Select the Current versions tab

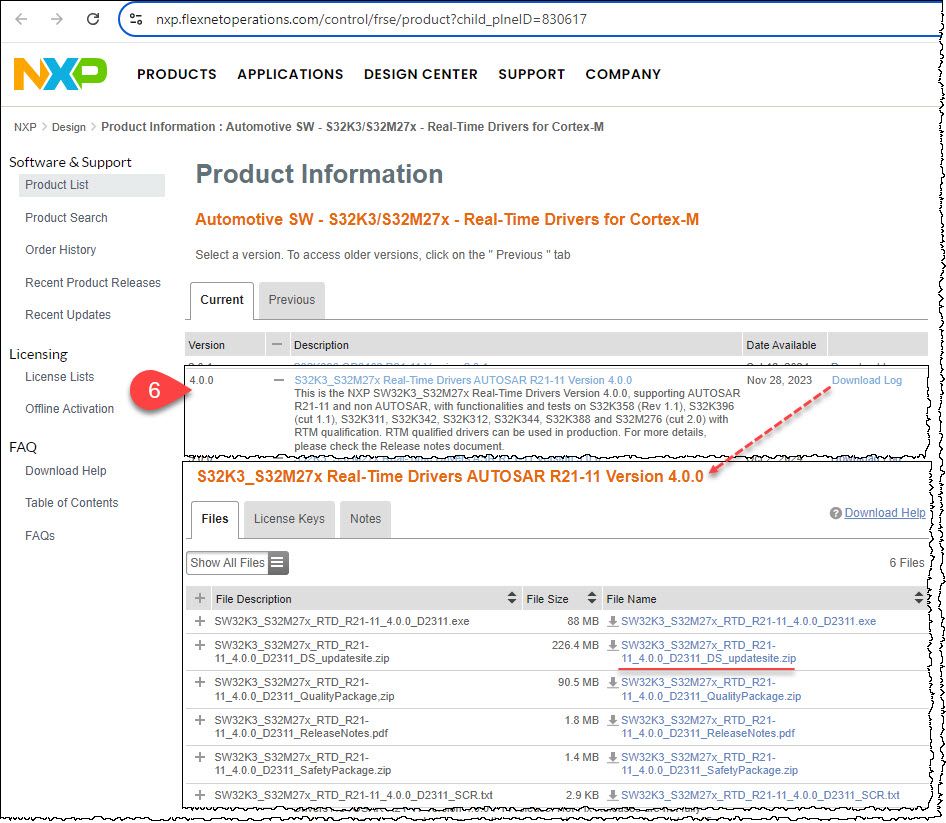[x=222, y=300]
